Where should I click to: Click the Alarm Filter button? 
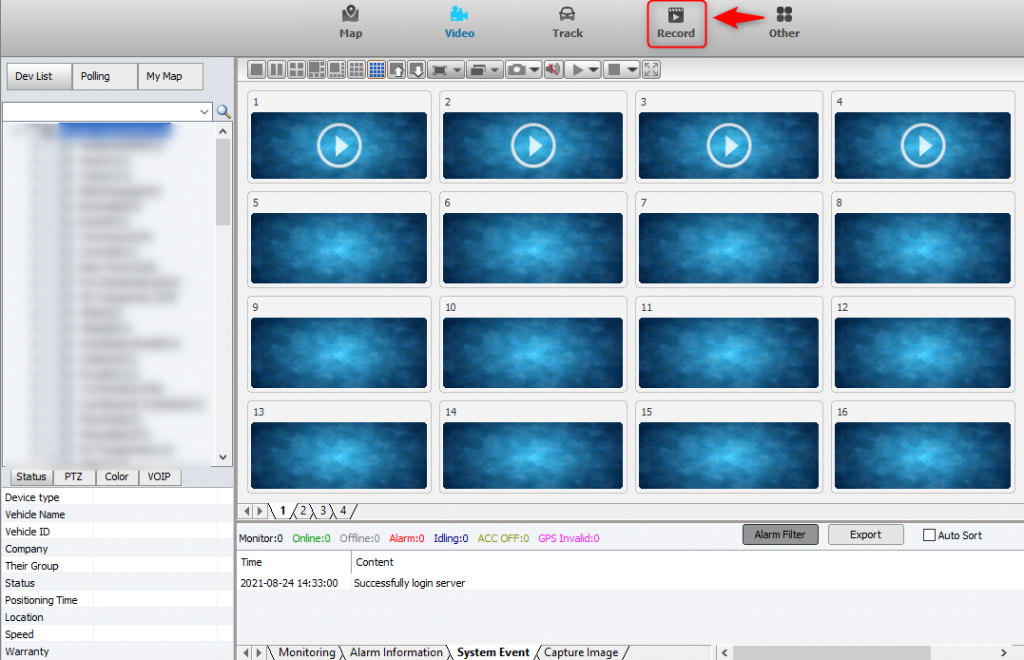pyautogui.click(x=780, y=535)
